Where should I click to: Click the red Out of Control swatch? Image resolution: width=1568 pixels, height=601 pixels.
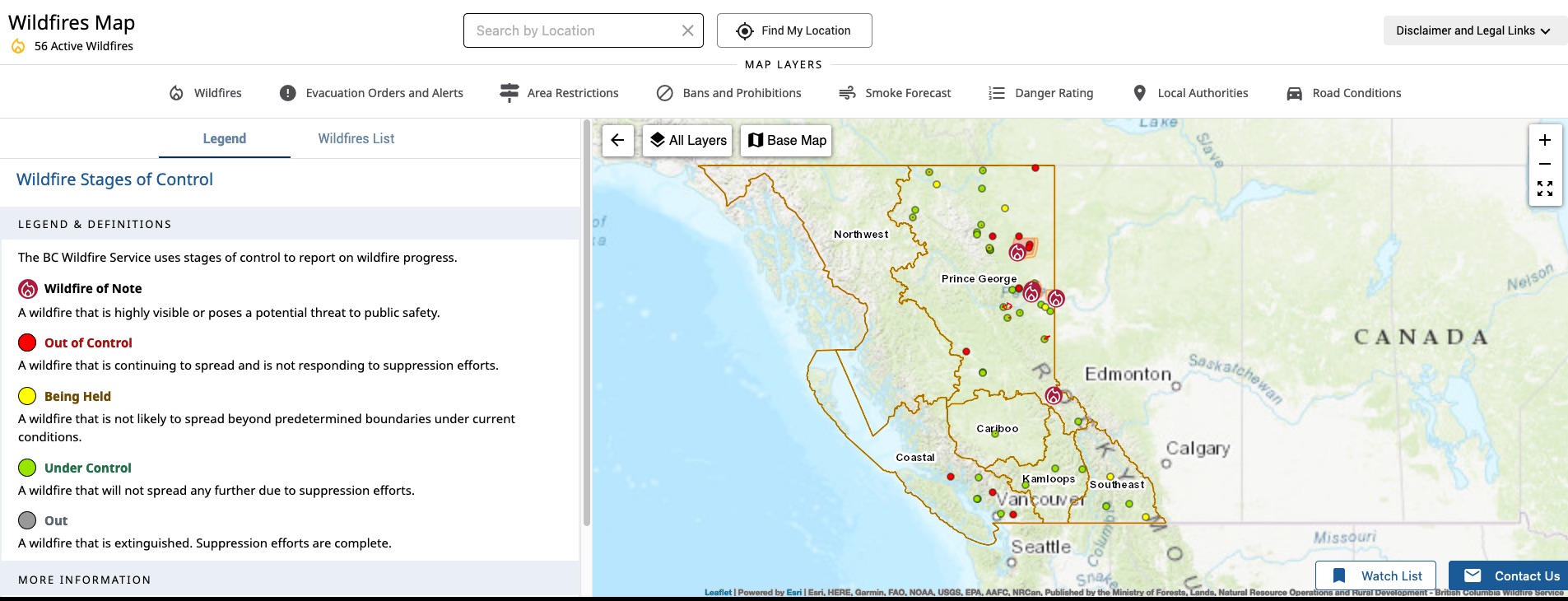click(x=27, y=342)
